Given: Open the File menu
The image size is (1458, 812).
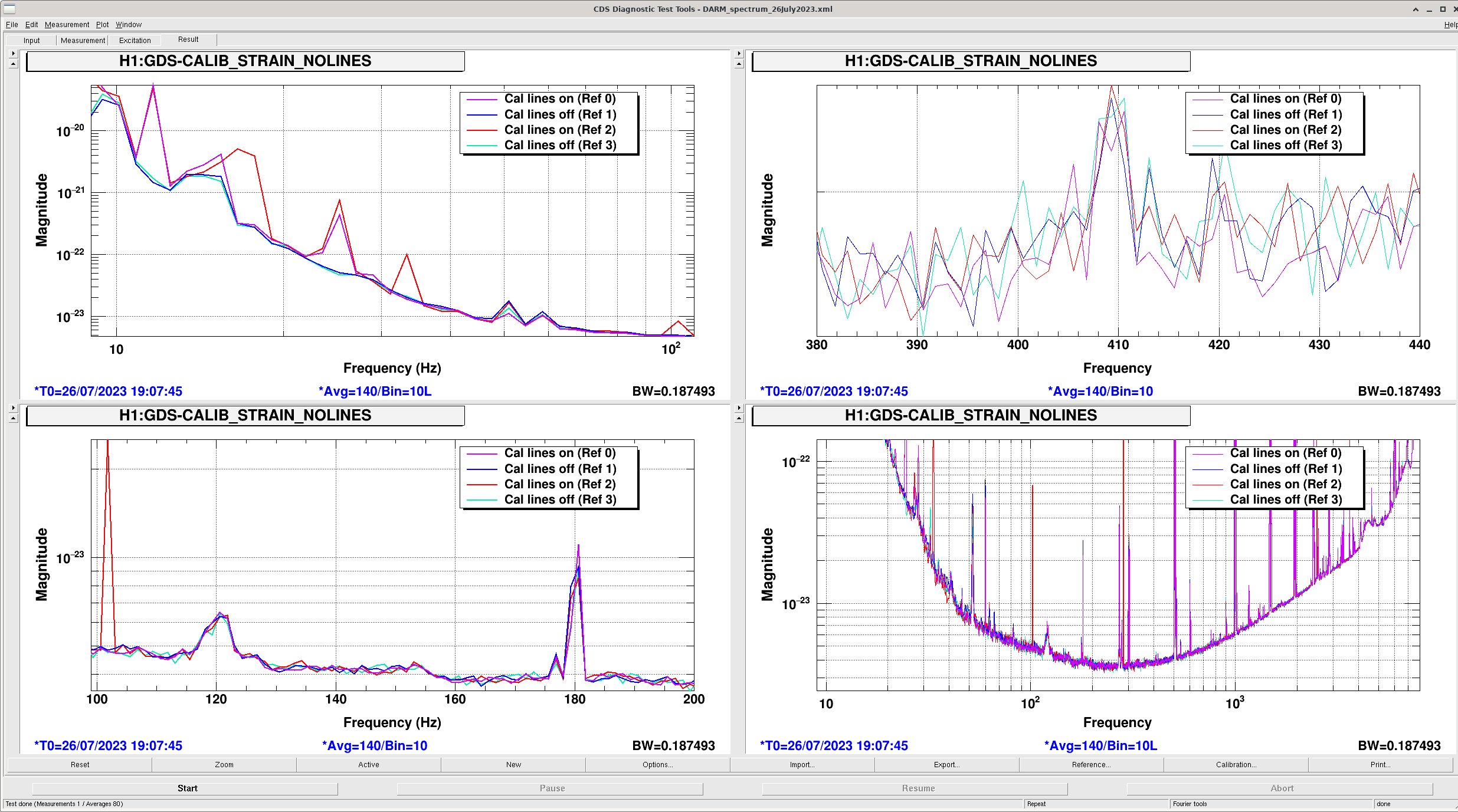Looking at the screenshot, I should click(x=12, y=25).
